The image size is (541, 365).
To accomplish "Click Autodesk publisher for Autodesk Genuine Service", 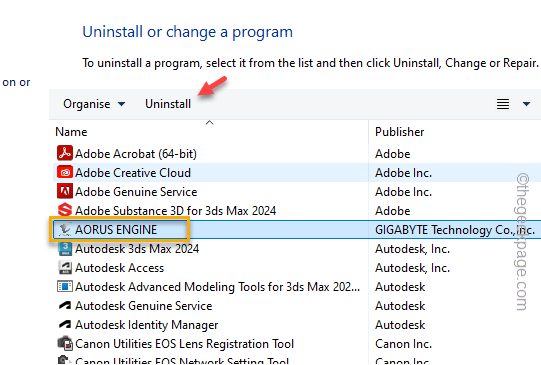I will click(x=400, y=306).
